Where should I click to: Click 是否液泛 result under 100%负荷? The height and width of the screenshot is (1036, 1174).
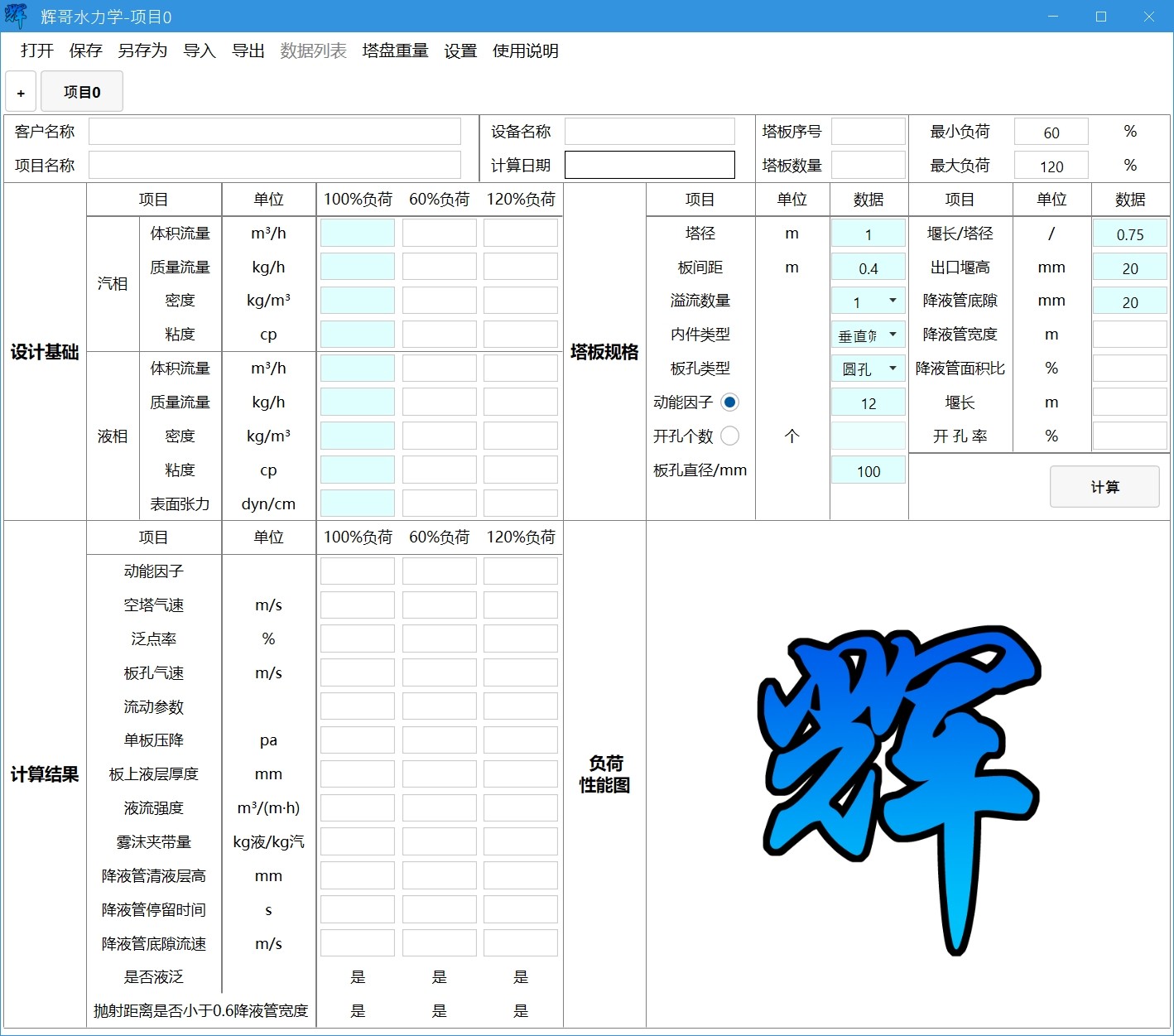pyautogui.click(x=358, y=977)
